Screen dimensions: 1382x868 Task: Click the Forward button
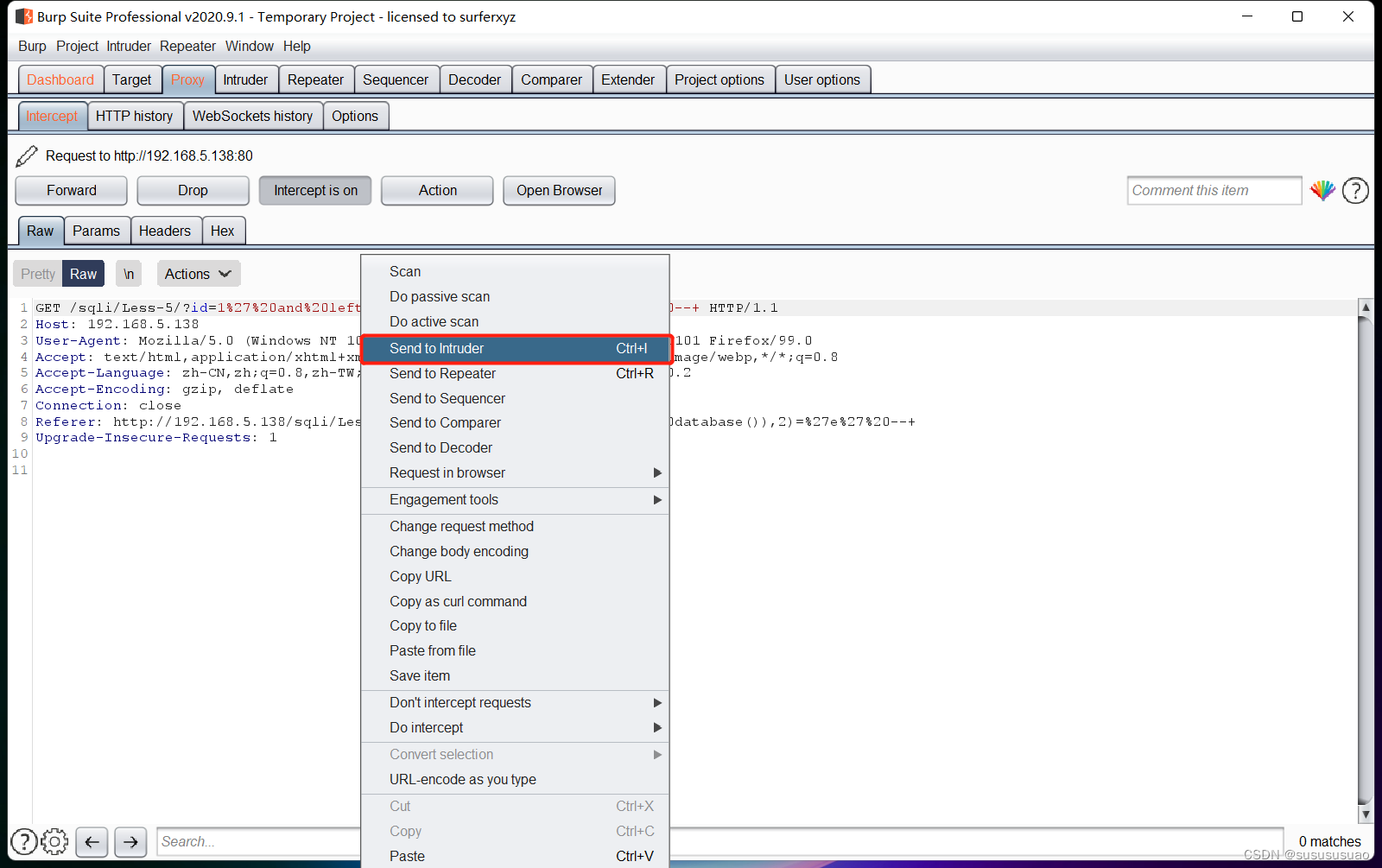pyautogui.click(x=72, y=191)
